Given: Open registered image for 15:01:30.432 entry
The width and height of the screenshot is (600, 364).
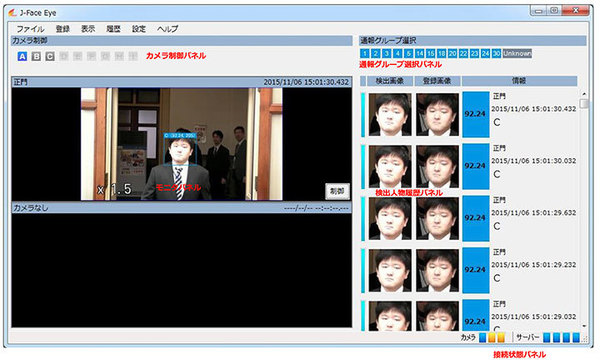Looking at the screenshot, I should point(437,114).
